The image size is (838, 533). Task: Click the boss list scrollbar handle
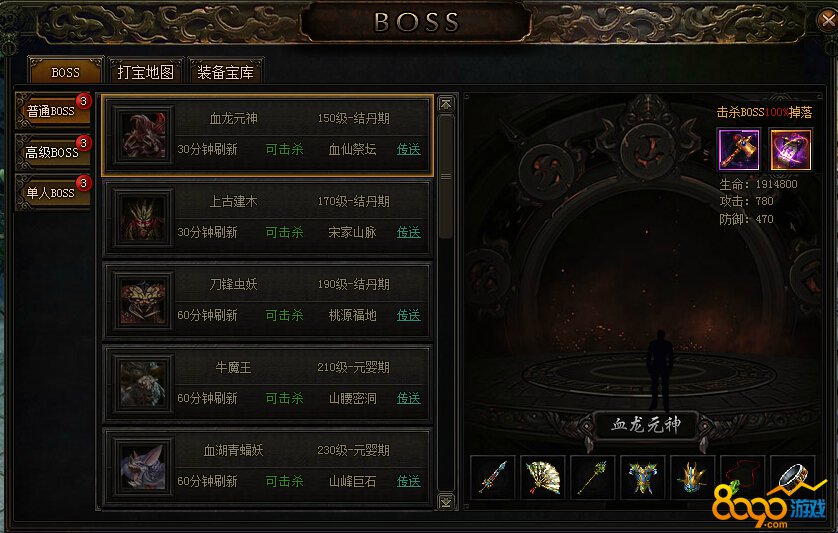click(446, 176)
